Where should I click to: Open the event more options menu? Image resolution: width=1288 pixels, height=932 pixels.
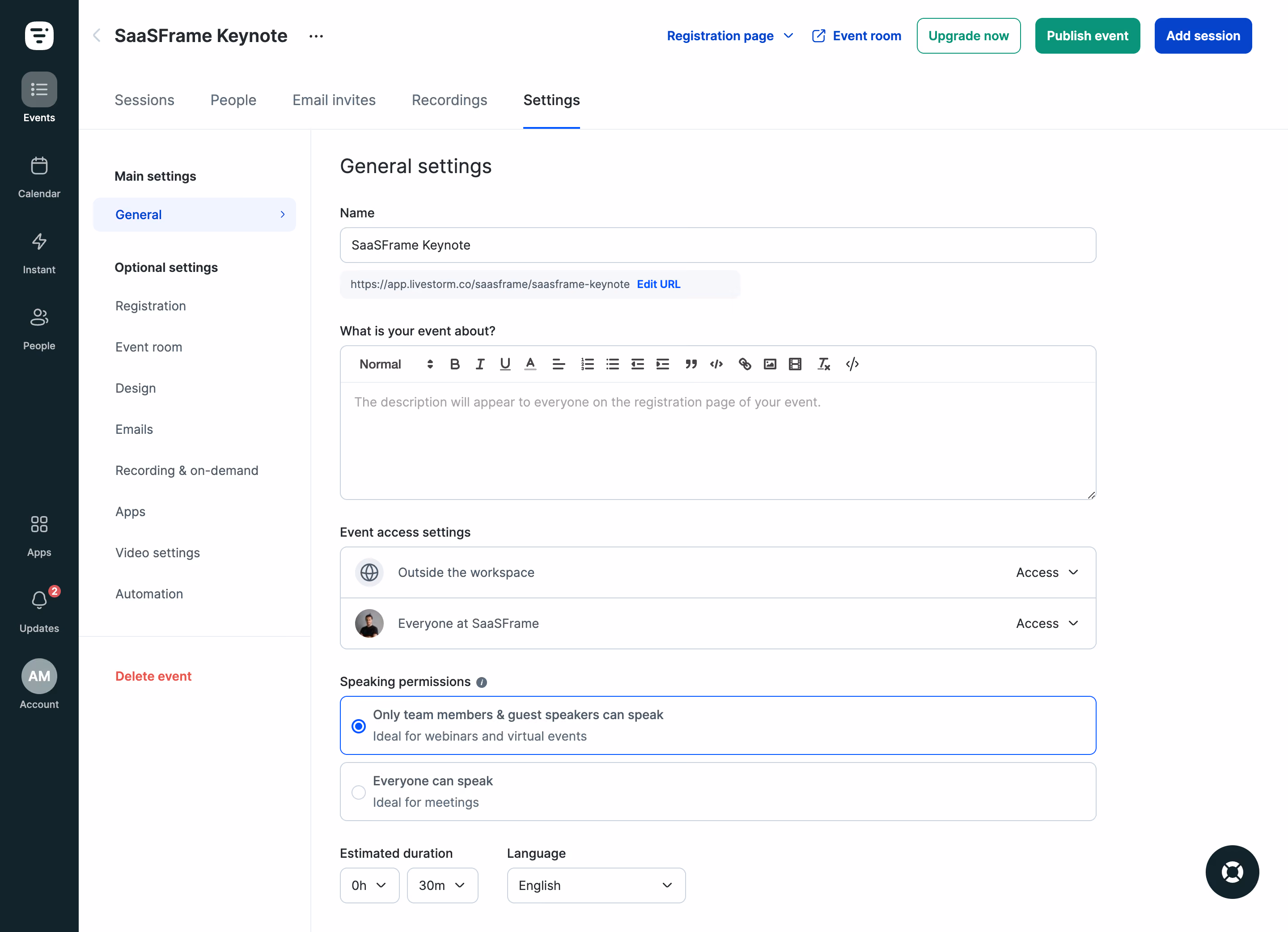[316, 36]
